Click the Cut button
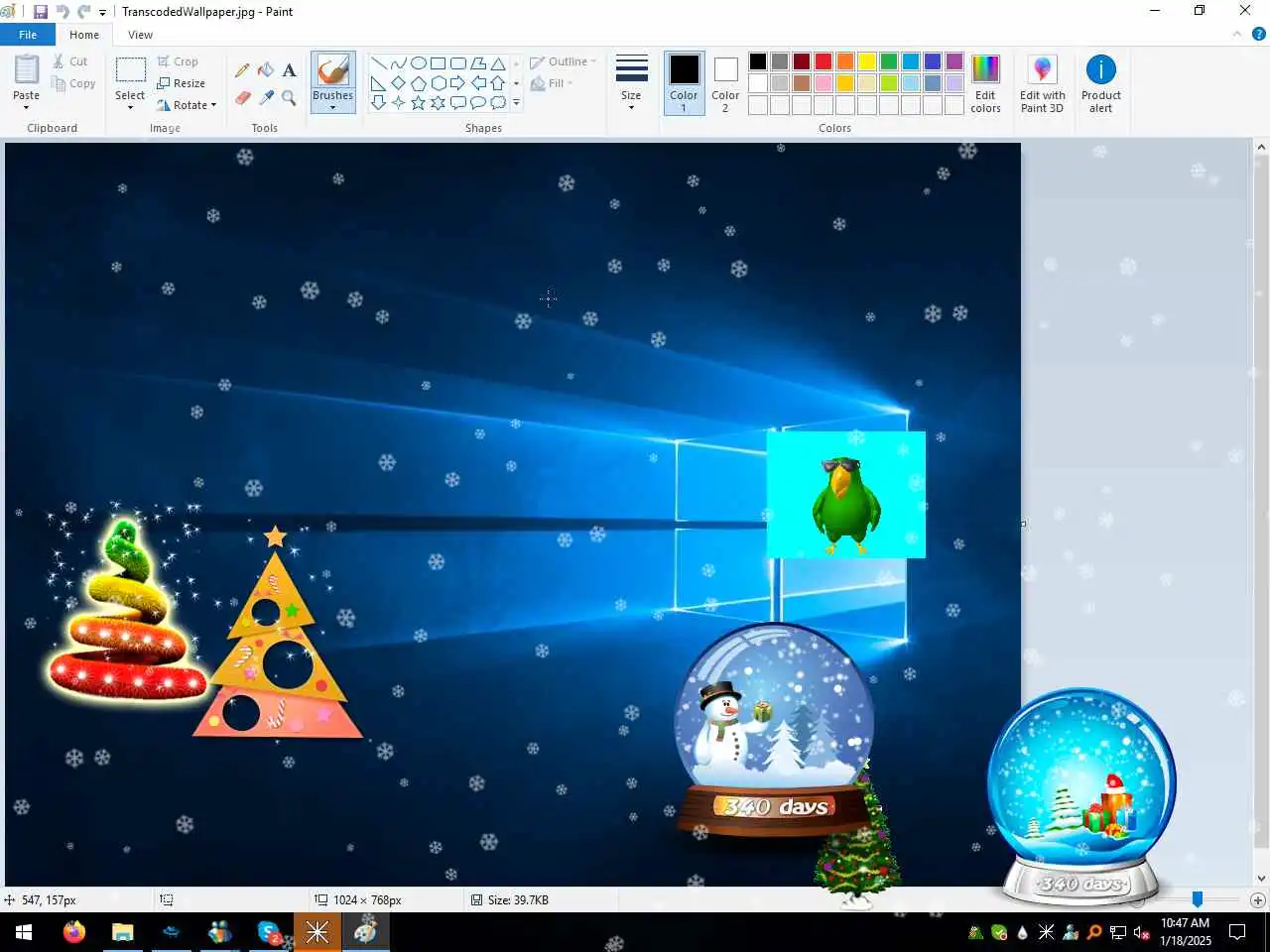 click(70, 61)
